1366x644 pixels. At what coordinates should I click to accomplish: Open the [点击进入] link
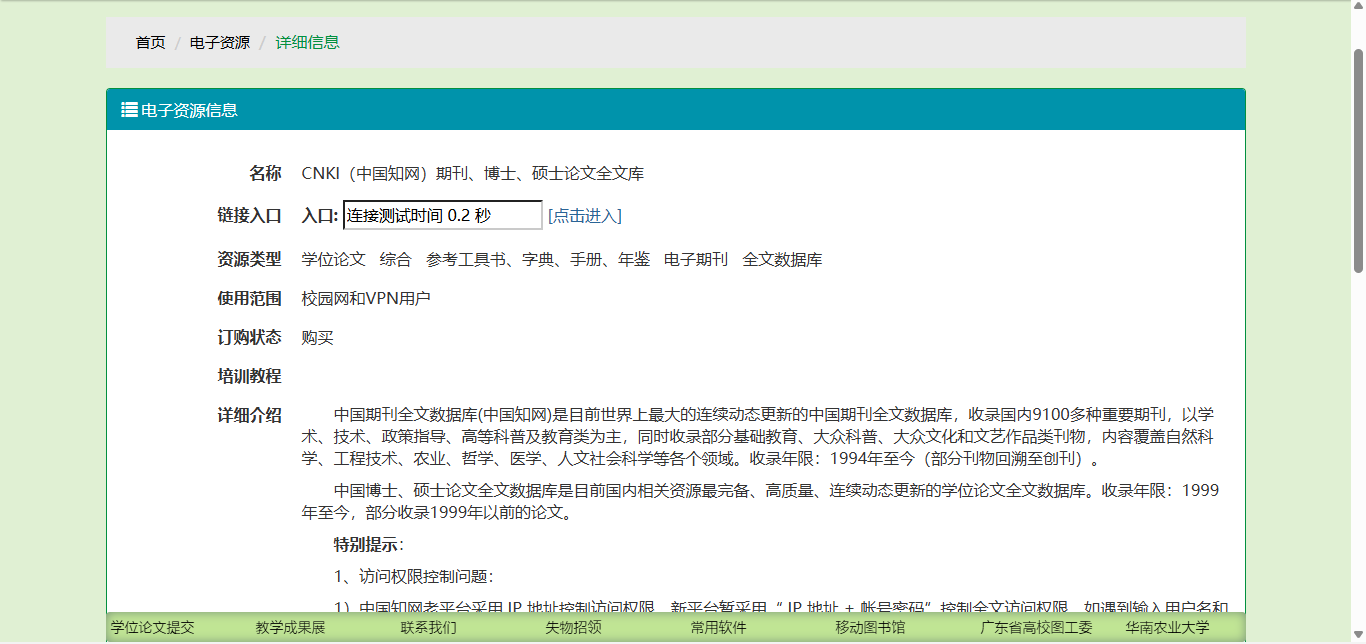click(585, 215)
